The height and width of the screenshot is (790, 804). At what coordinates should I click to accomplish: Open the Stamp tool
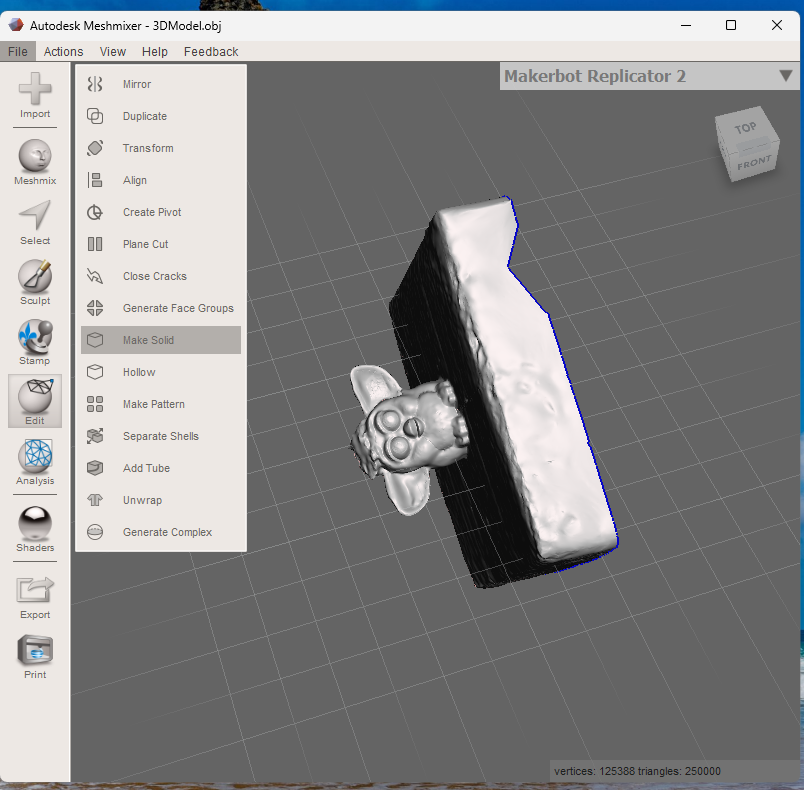tap(35, 342)
